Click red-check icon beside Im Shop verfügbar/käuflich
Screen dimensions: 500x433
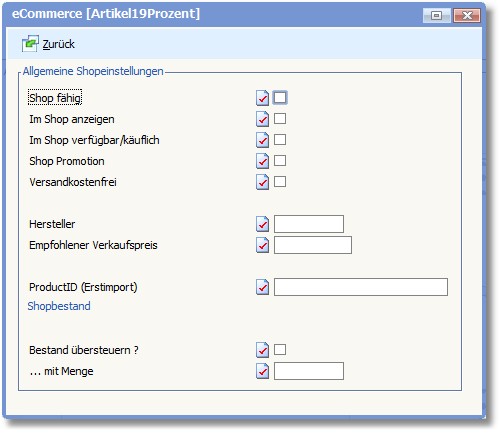point(262,140)
